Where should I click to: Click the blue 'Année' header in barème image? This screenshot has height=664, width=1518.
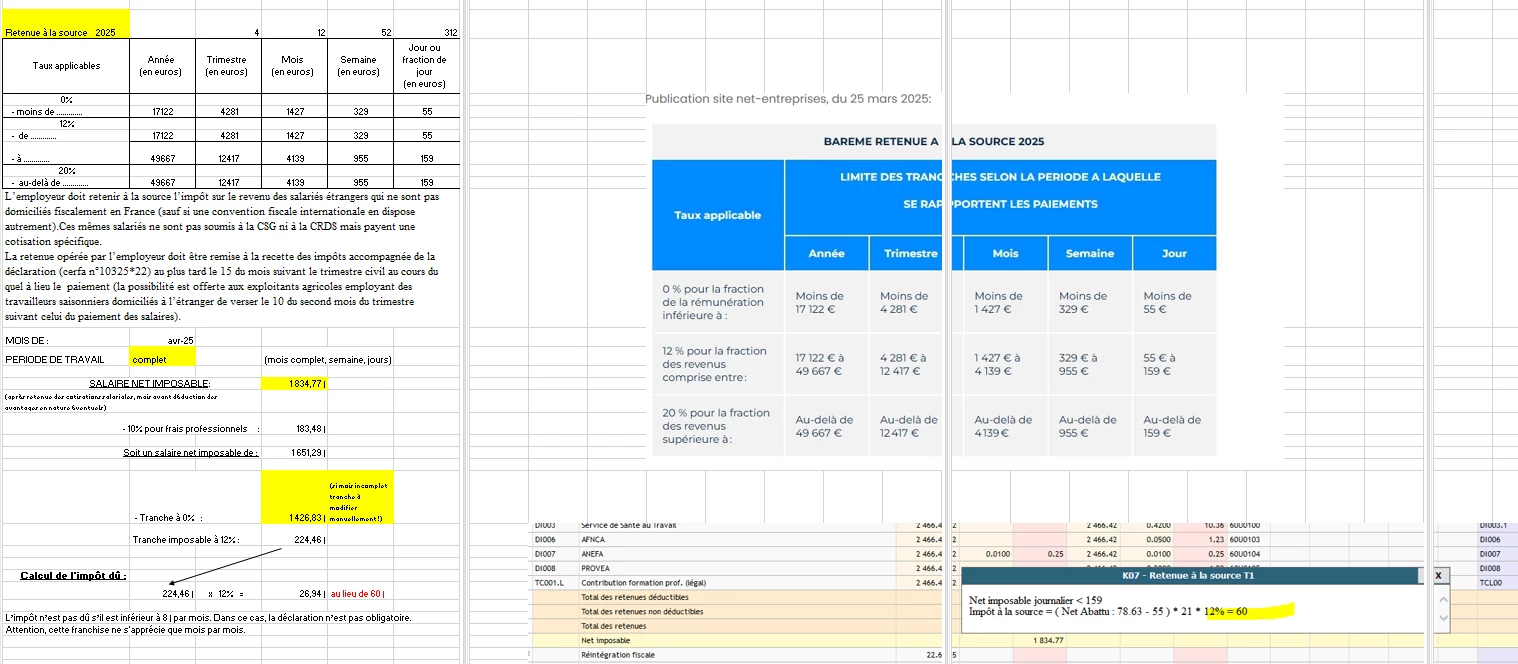point(826,253)
